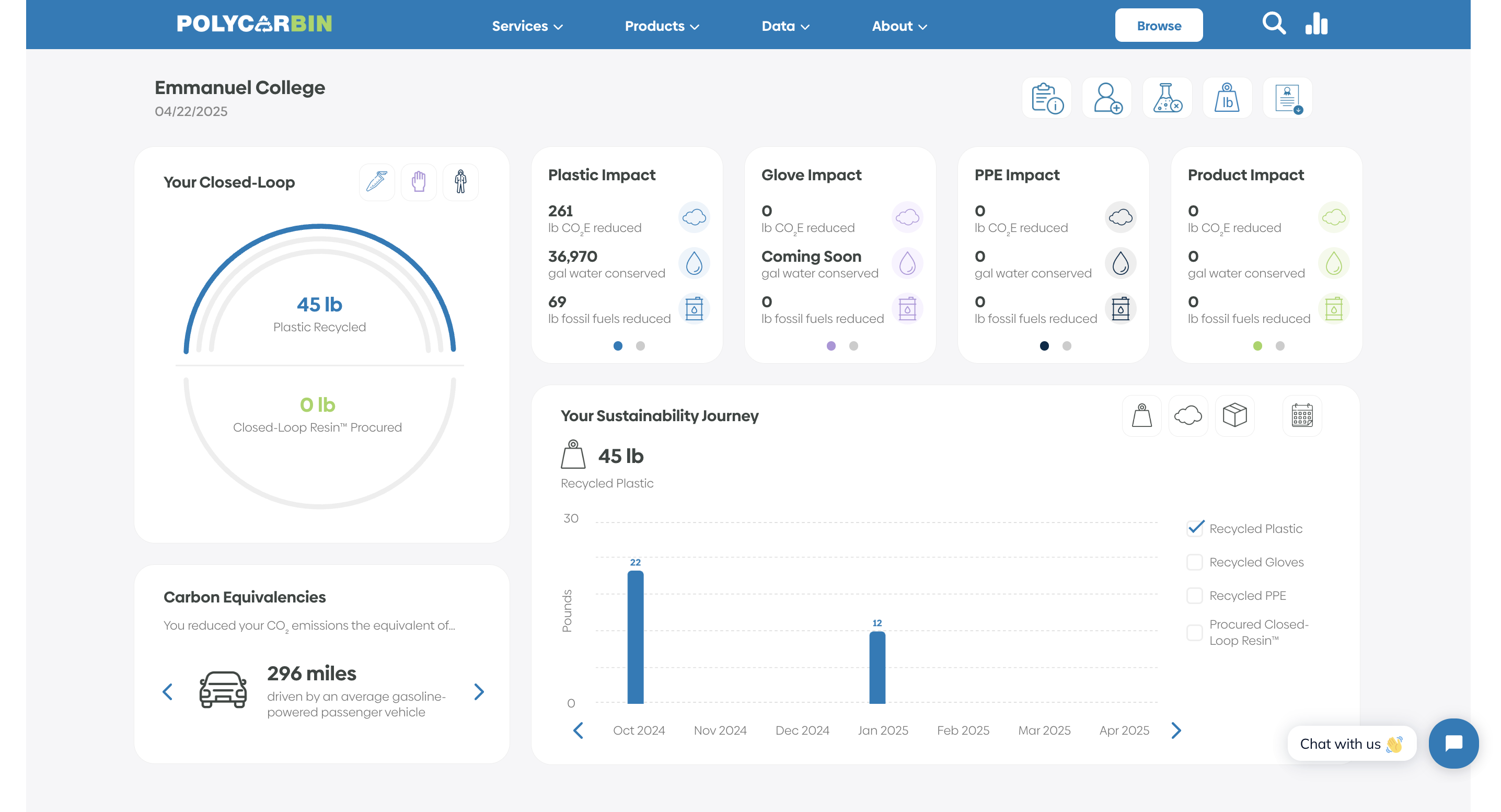The height and width of the screenshot is (812, 1501).
Task: Click the calendar icon in Sustainability Journey
Action: tap(1302, 416)
